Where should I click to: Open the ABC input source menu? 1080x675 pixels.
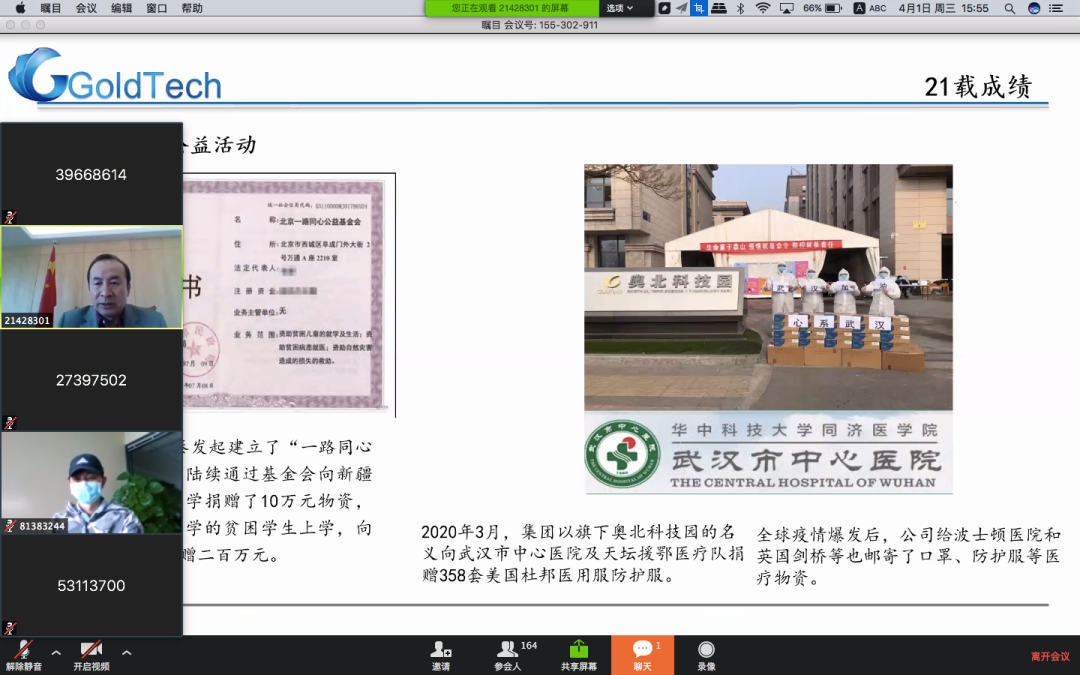[870, 8]
